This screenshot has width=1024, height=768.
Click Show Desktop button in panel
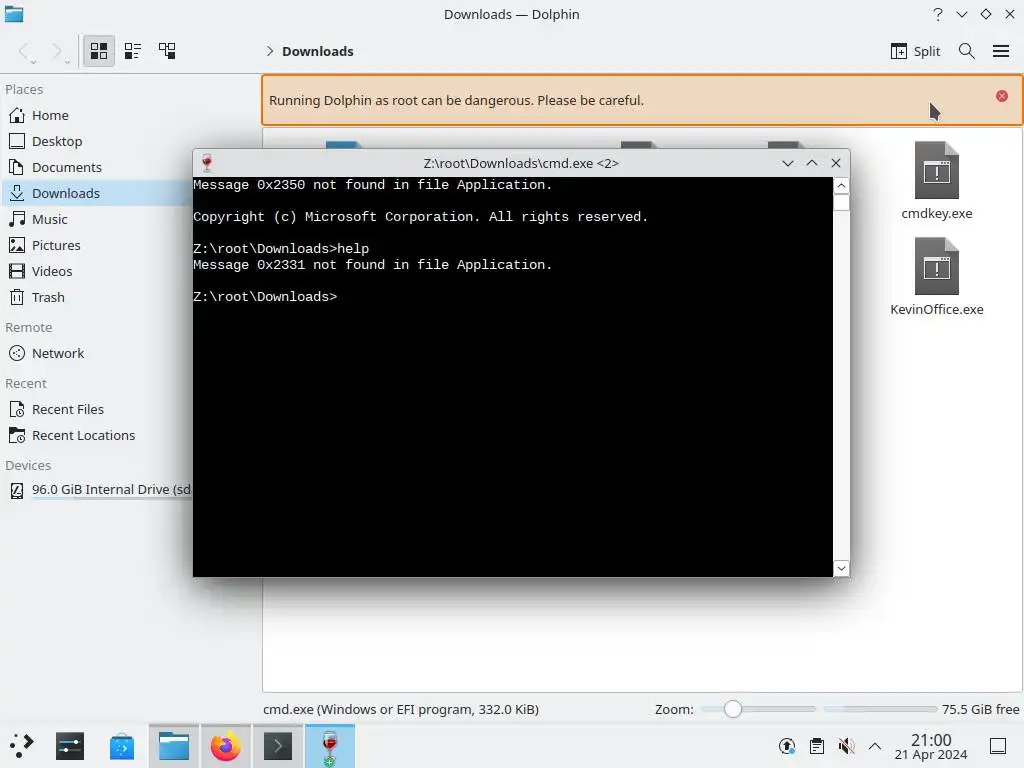[x=998, y=746]
